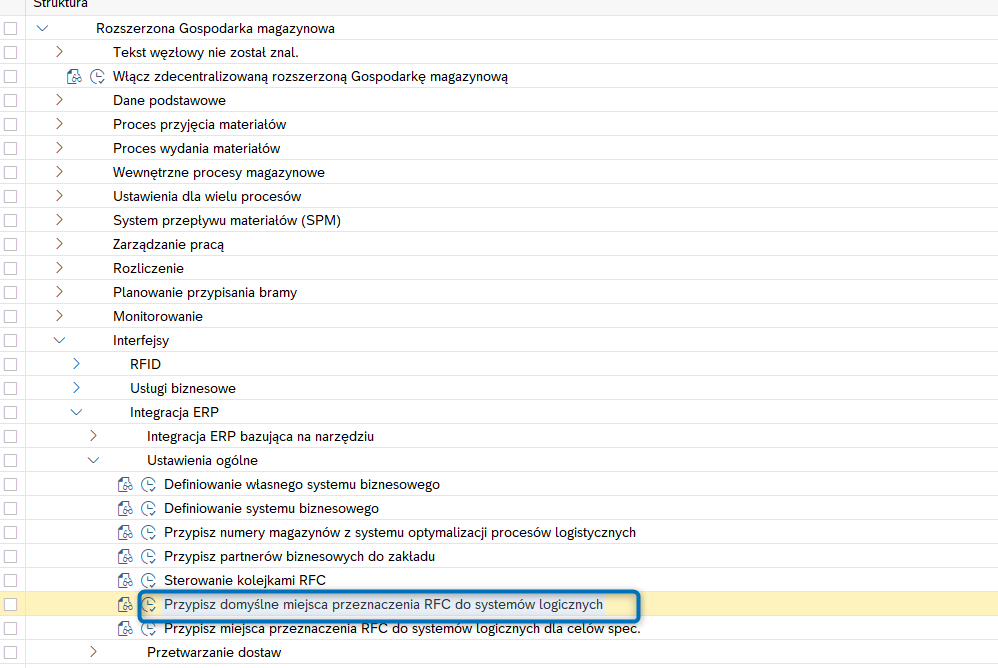Screen dimensions: 998x668
Task: Select the Monitorowanie tree item
Action: pos(158,316)
